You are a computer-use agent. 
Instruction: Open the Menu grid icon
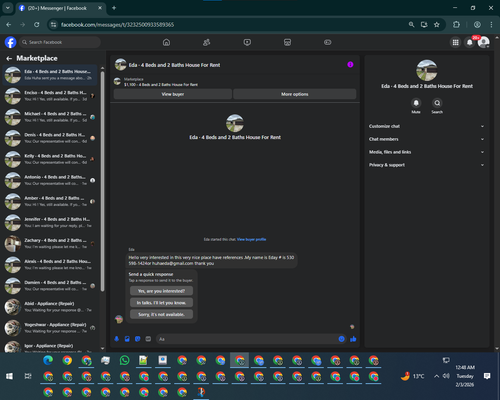[455, 42]
